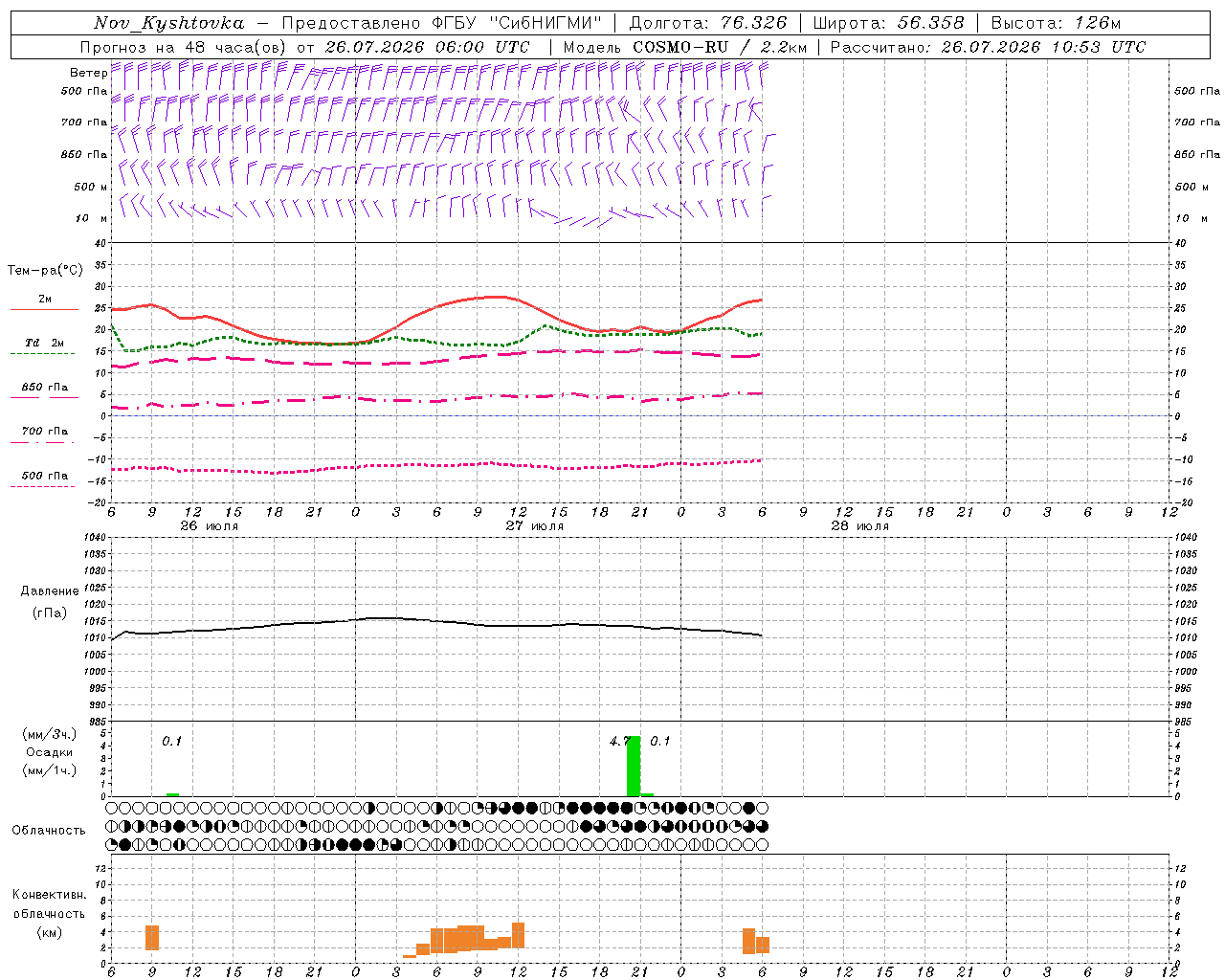Screen dimensions: 1225x980
Task: Click the 0.1 precipitation value near 9 hours
Action: 171,741
